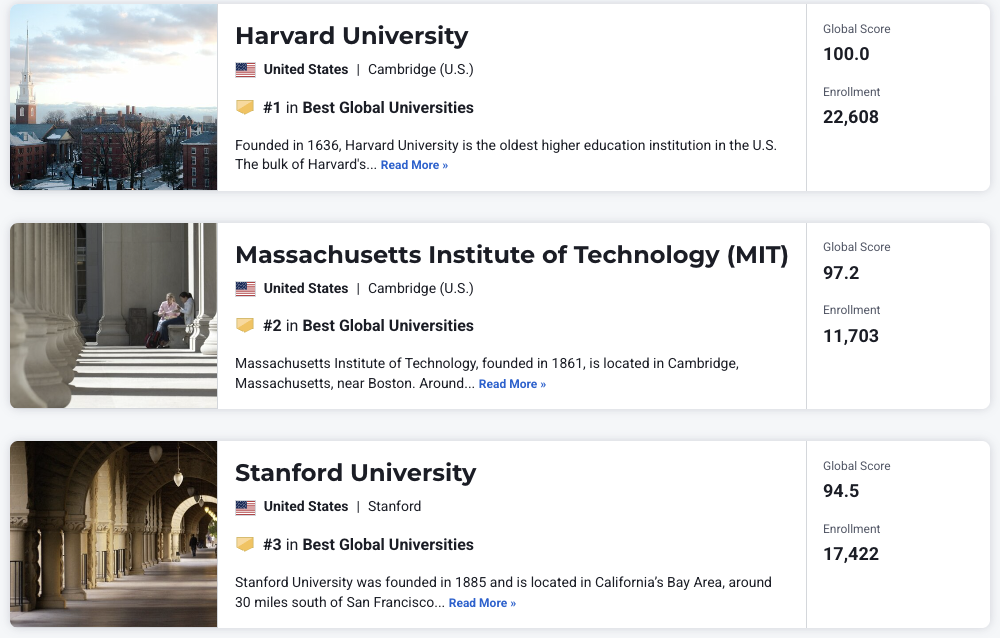Open the Harvard University title link
Image resolution: width=1000 pixels, height=638 pixels.
[351, 36]
